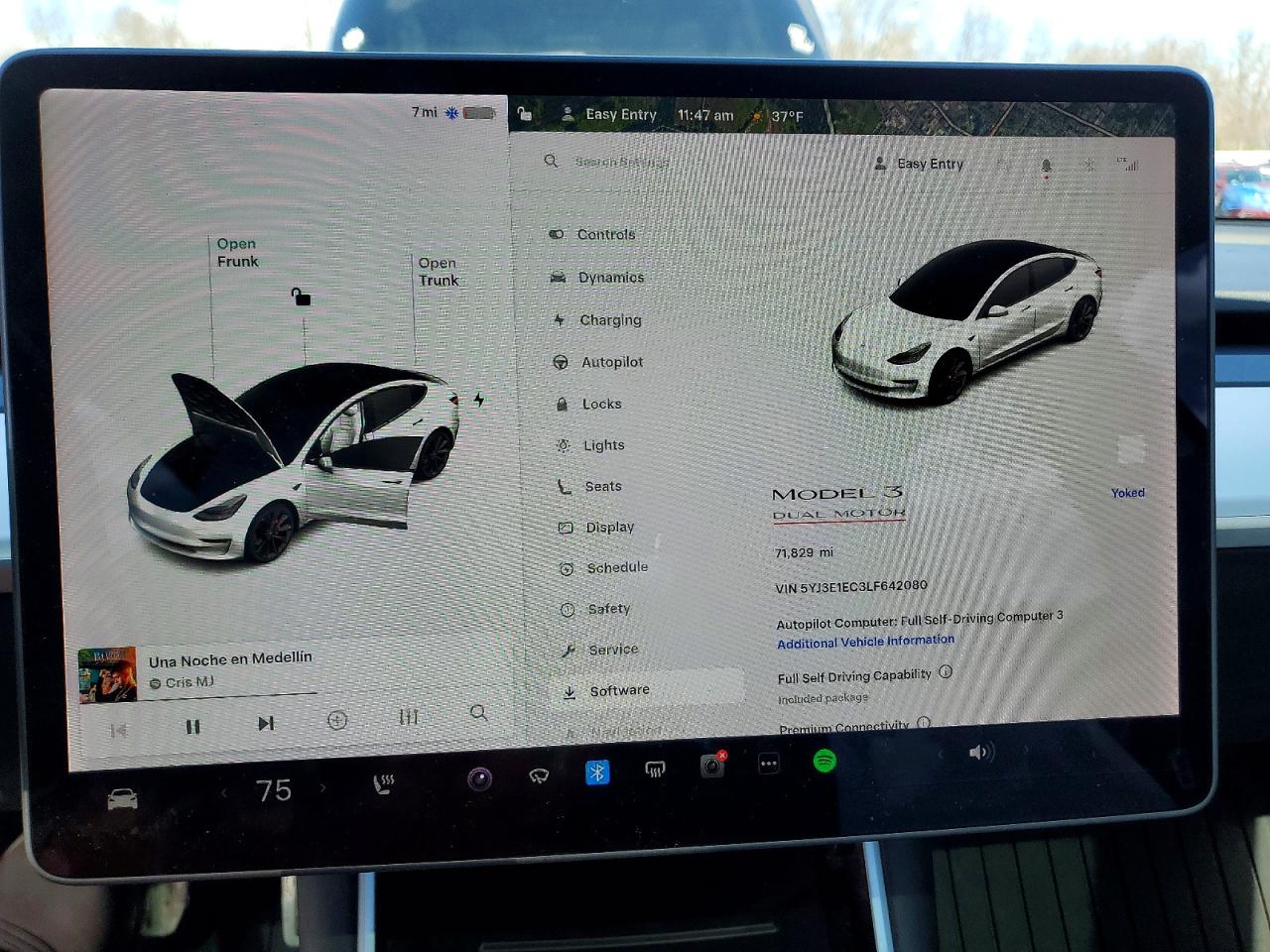1270x952 pixels.
Task: Pause the current song
Action: pos(192,727)
